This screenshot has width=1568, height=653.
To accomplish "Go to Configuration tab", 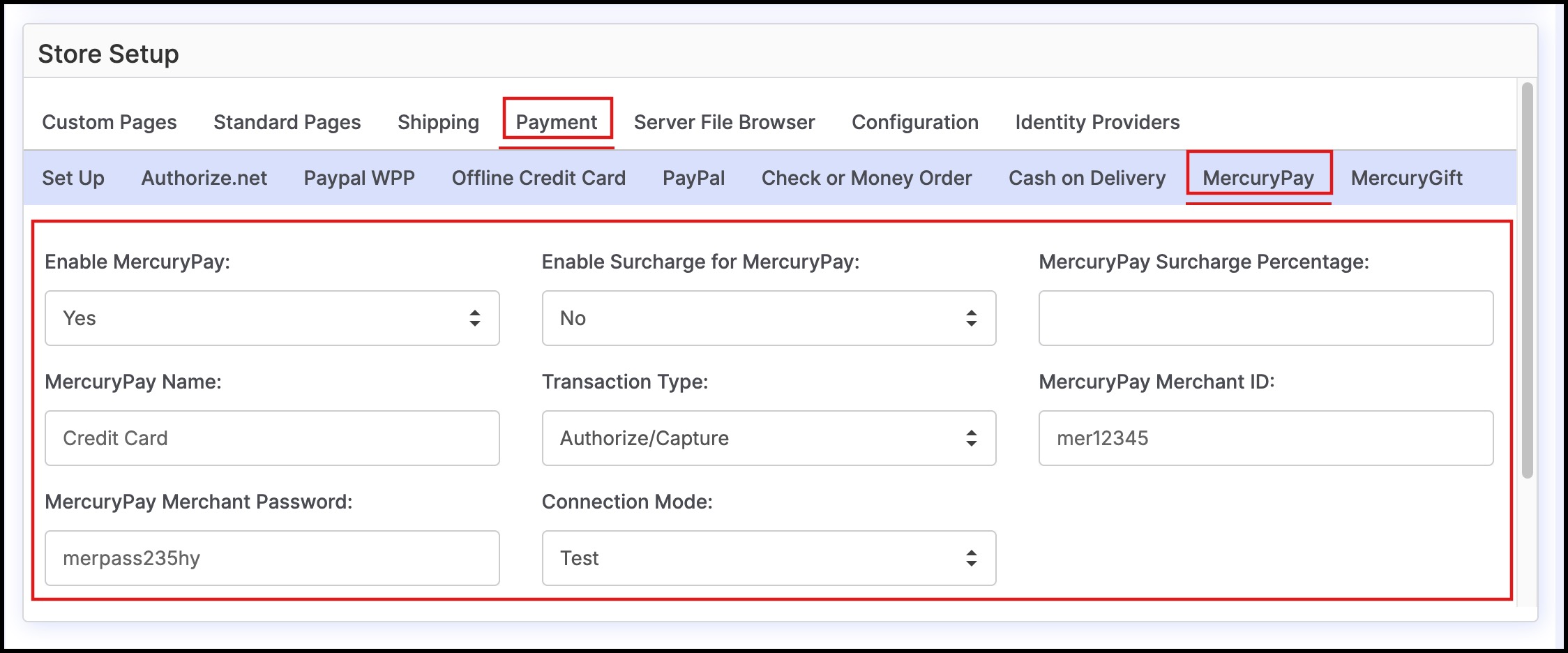I will pos(915,122).
